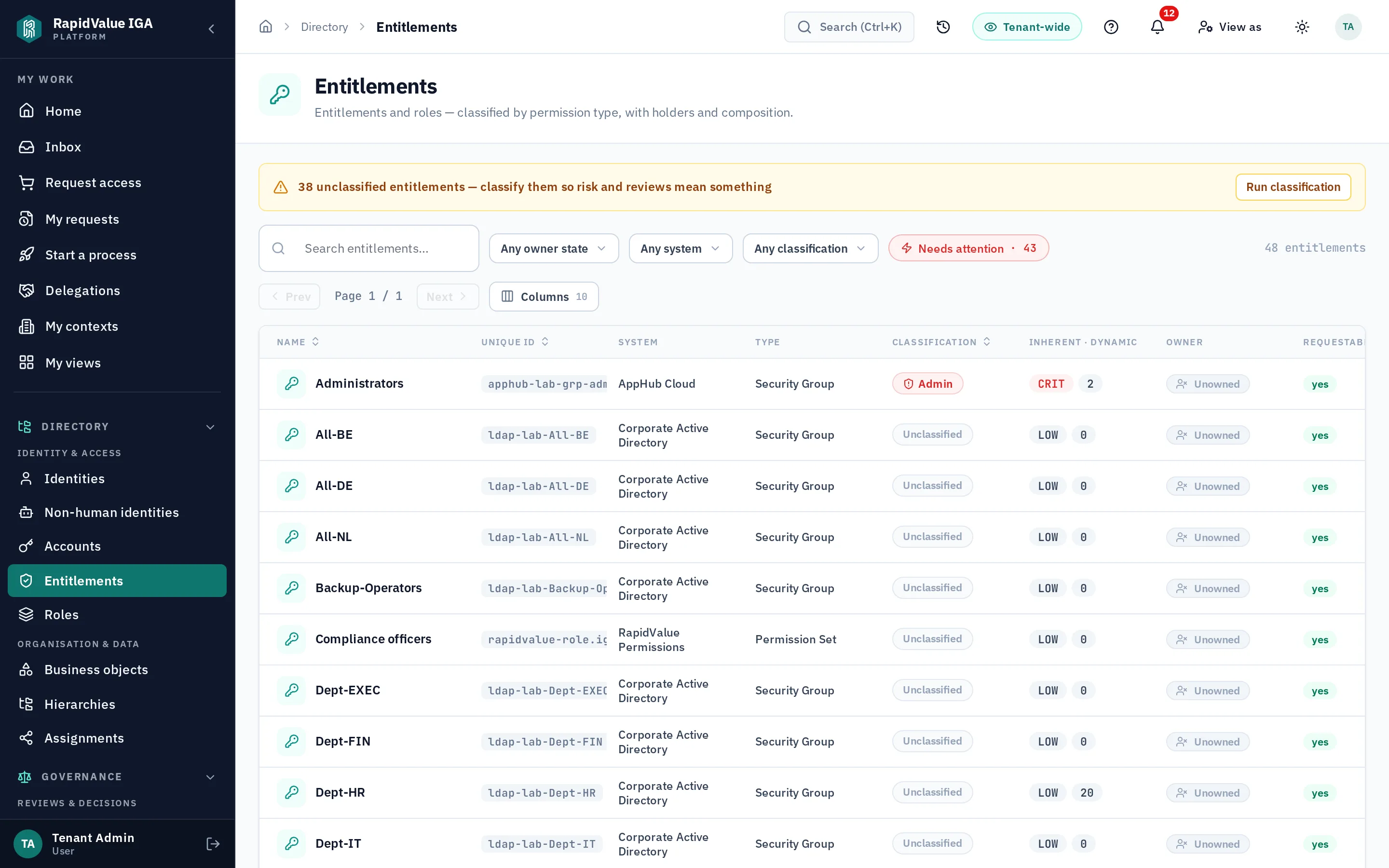Image resolution: width=1389 pixels, height=868 pixels.
Task: Click the Search entitlements field
Action: click(x=368, y=248)
